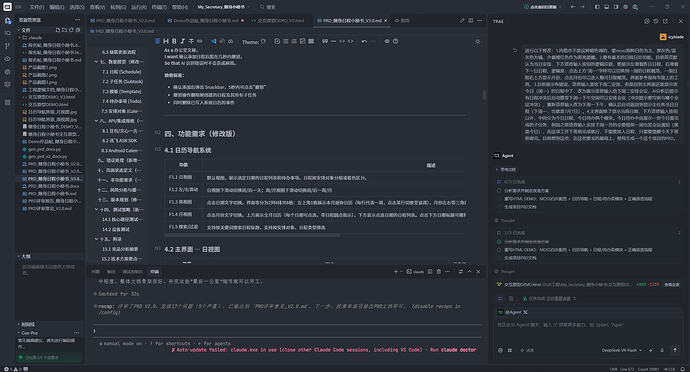Click the new file icon in explorer header
The image size is (690, 372).
pos(58,30)
